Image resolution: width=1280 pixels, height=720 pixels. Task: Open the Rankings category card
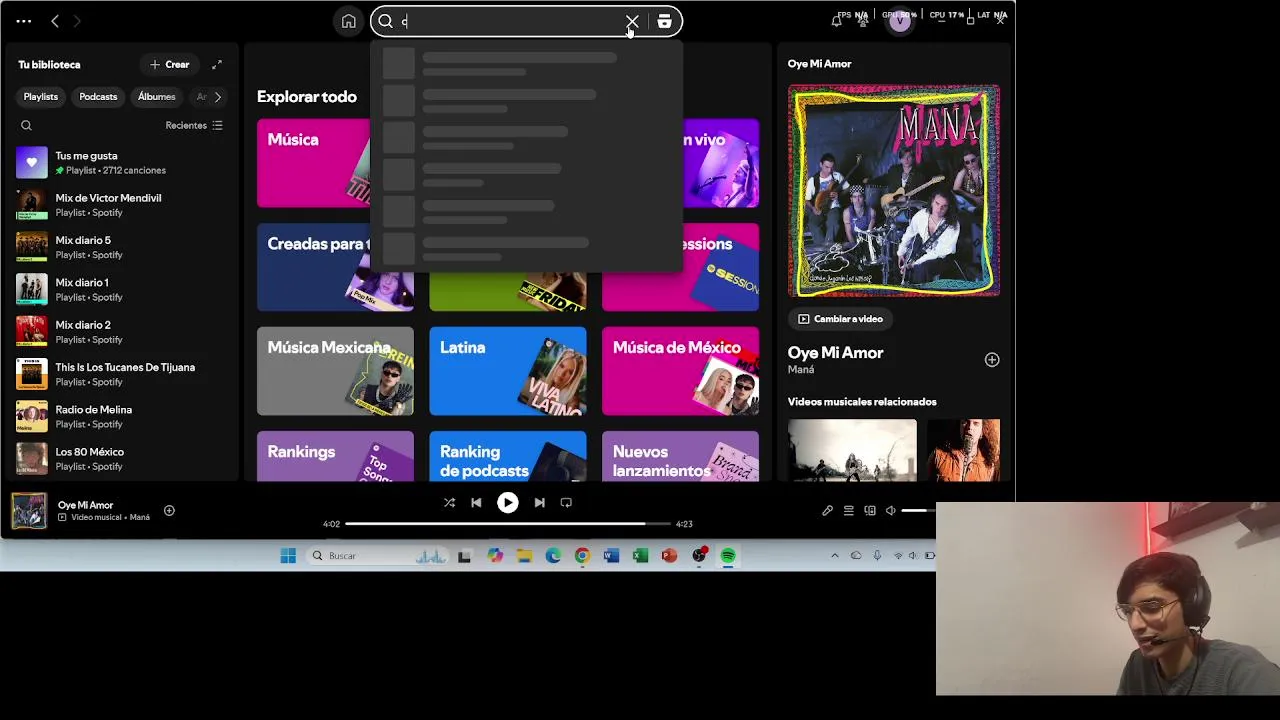(335, 456)
